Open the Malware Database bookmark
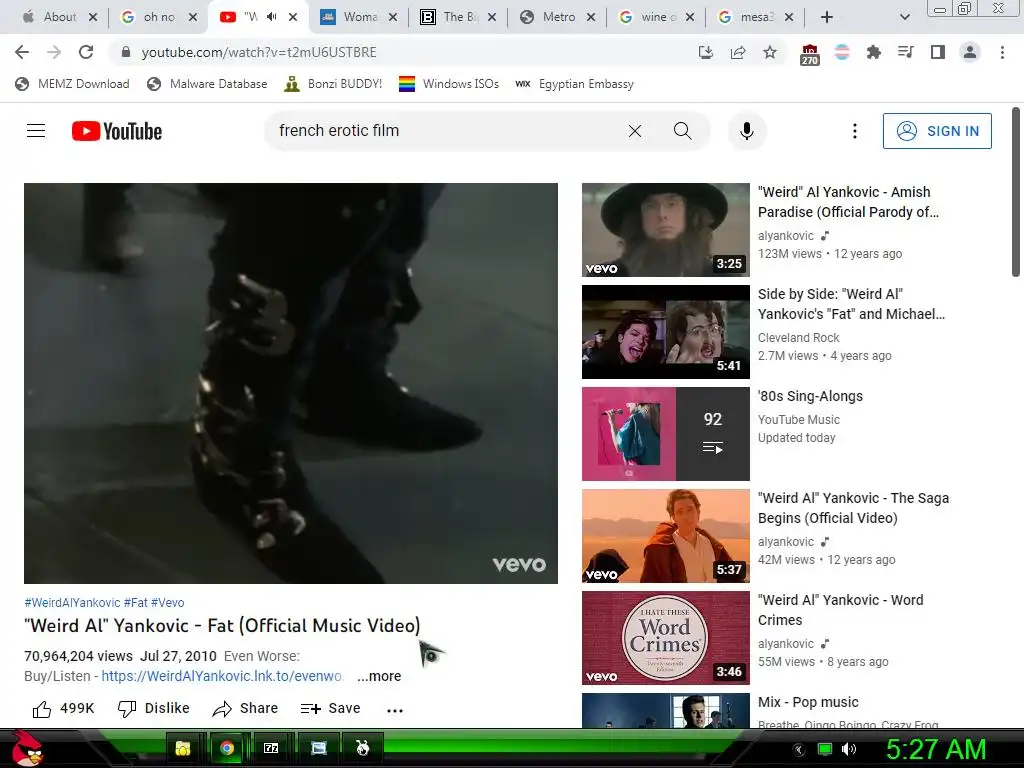The height and width of the screenshot is (768, 1024). pos(207,84)
